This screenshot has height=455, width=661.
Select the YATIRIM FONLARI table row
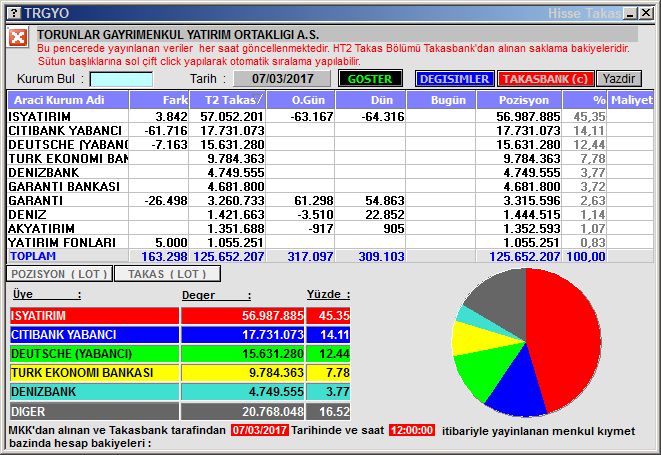(330, 242)
